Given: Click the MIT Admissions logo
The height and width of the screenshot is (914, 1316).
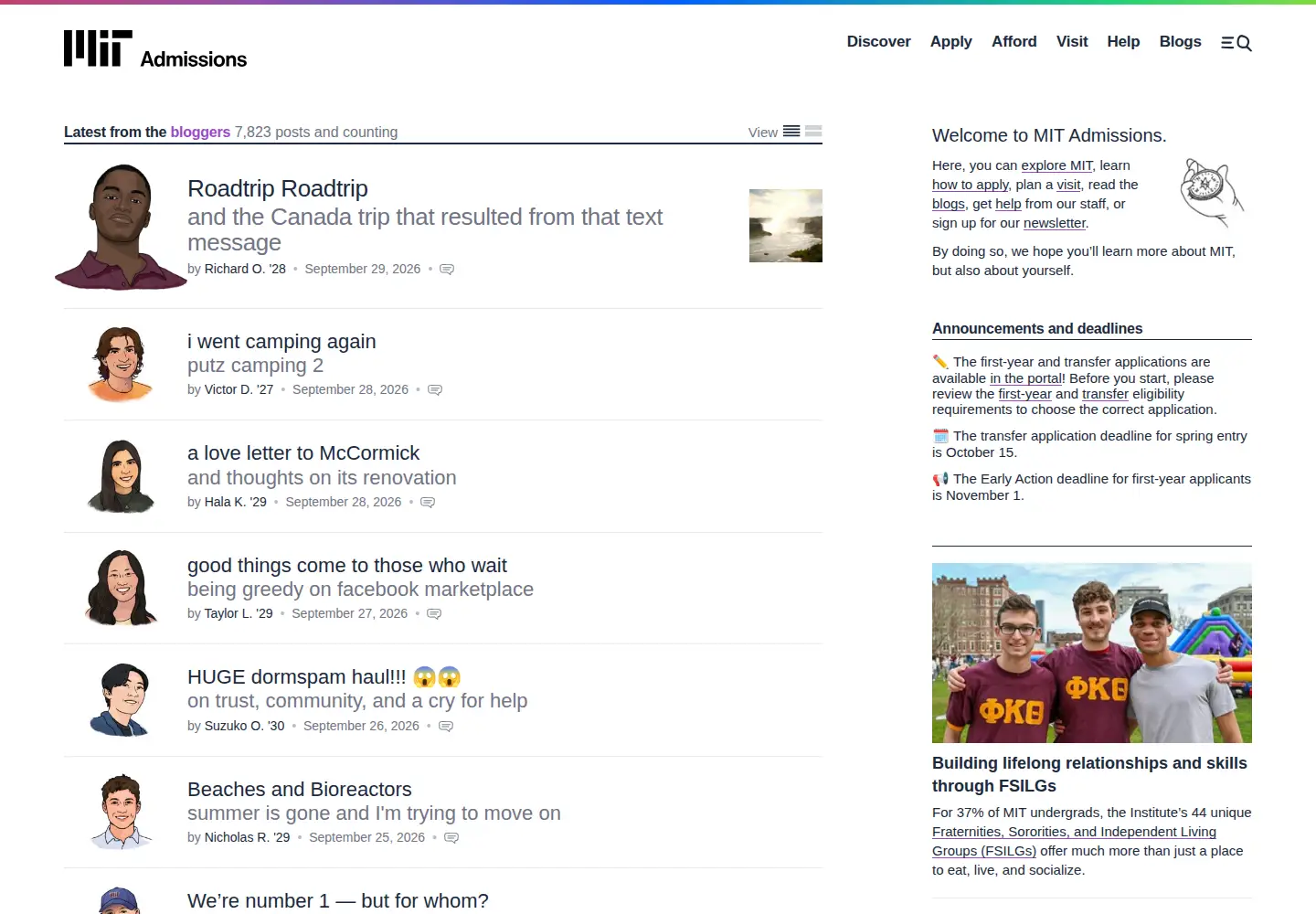Looking at the screenshot, I should tap(155, 49).
